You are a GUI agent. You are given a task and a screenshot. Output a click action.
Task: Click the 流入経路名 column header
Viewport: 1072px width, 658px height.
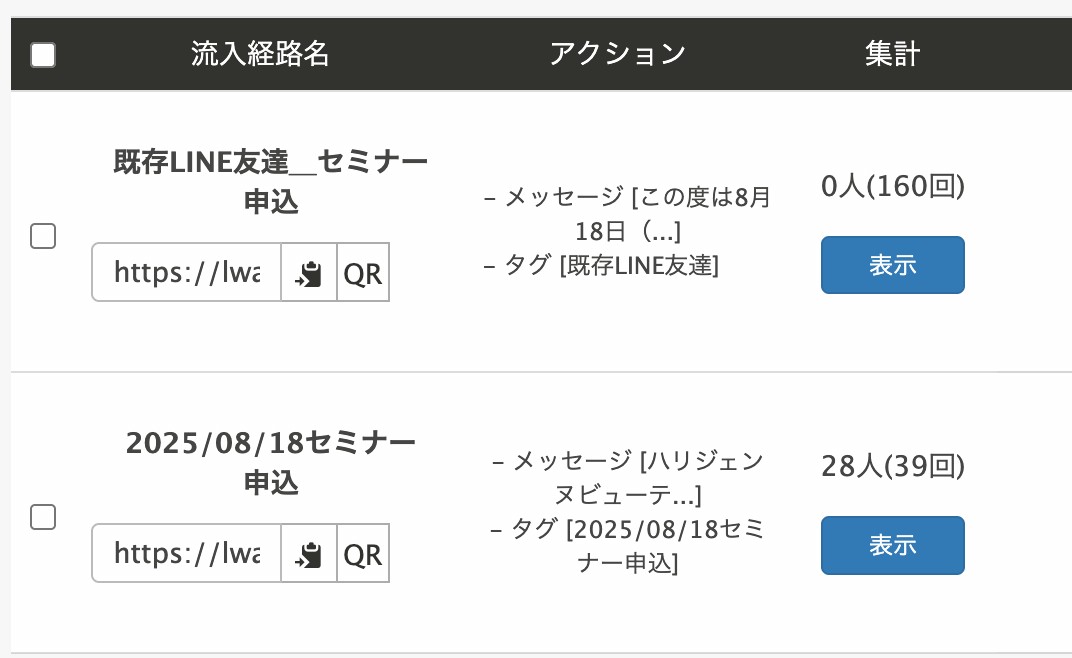pos(260,53)
